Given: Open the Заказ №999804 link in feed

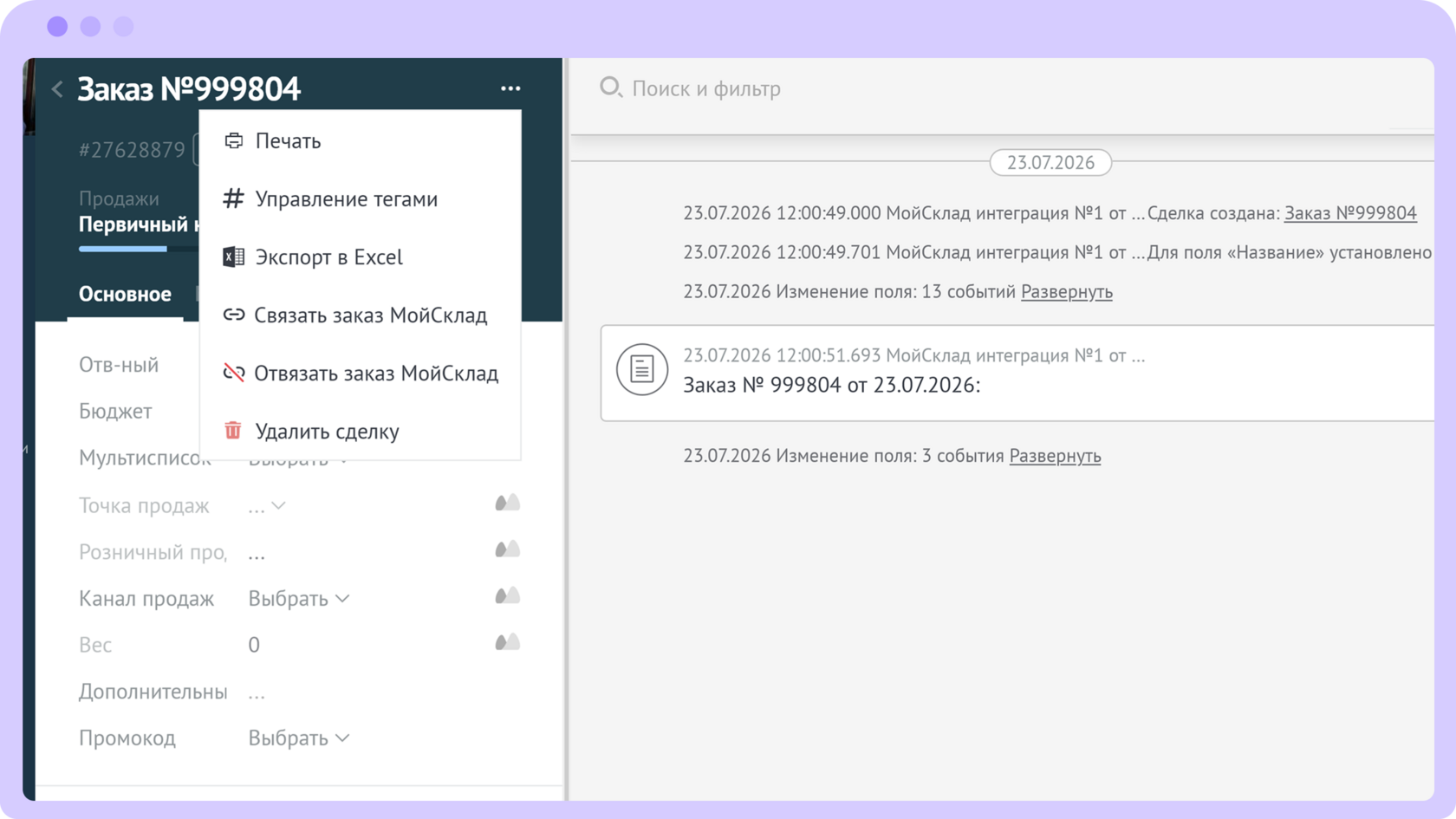Looking at the screenshot, I should pyautogui.click(x=1350, y=213).
